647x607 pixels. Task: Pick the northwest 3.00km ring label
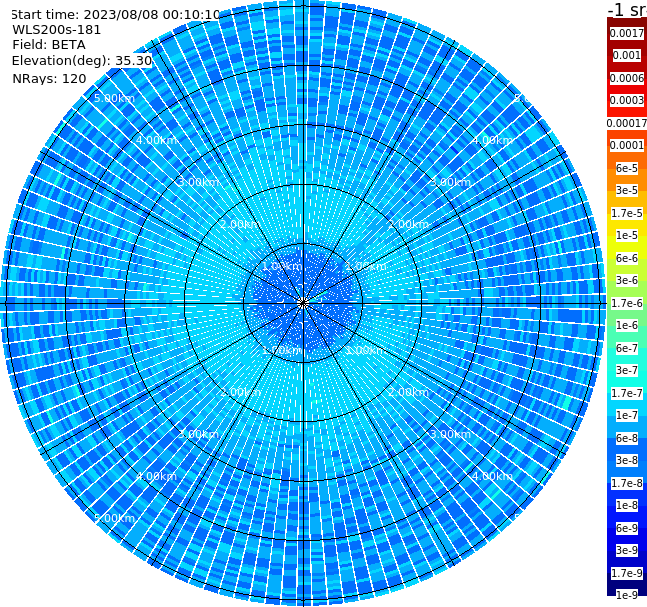click(x=198, y=182)
